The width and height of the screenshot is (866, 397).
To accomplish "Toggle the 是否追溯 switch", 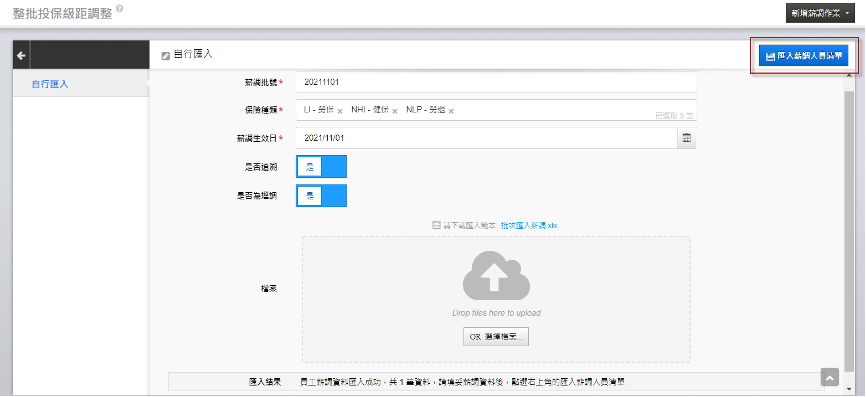I will [x=321, y=167].
